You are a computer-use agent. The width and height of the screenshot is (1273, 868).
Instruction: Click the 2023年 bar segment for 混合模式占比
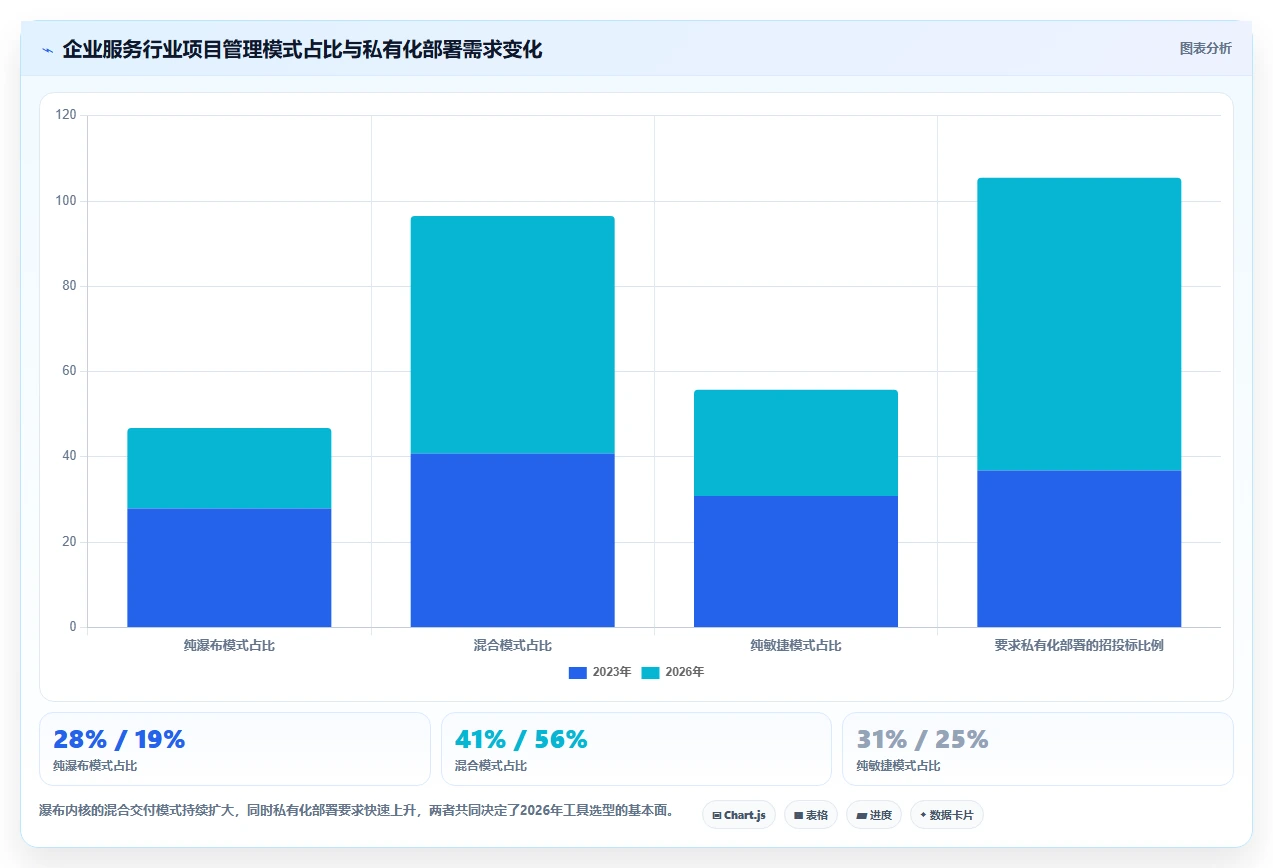click(x=512, y=540)
